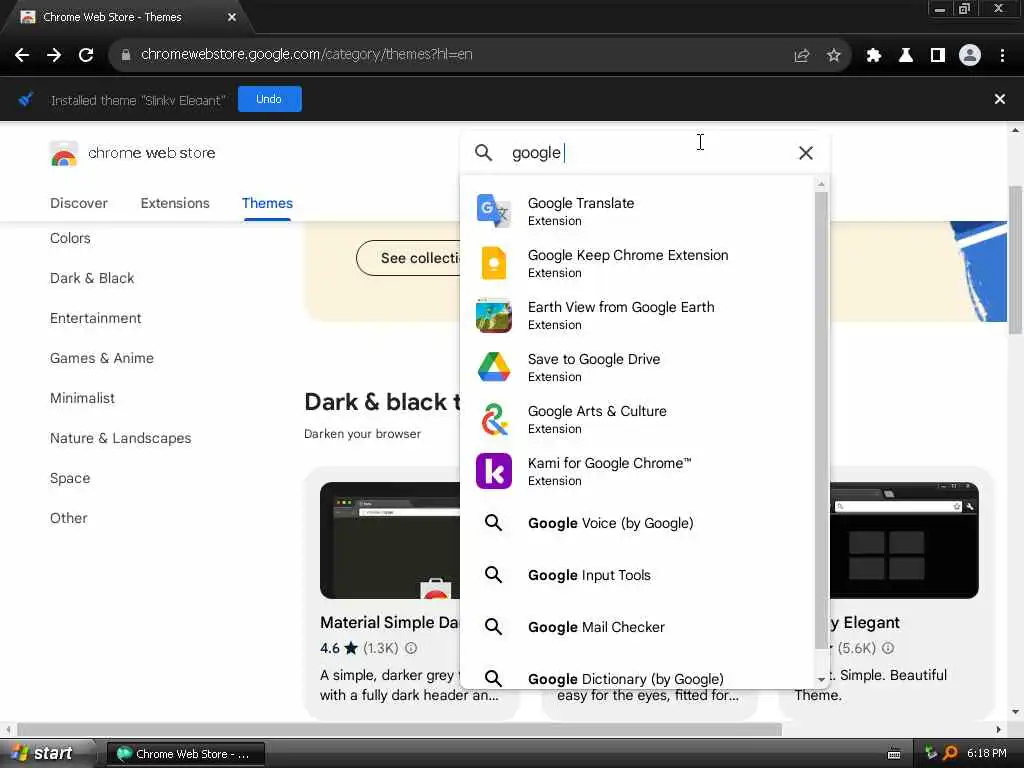Click rating info icon next to (5.6K)

(888, 648)
